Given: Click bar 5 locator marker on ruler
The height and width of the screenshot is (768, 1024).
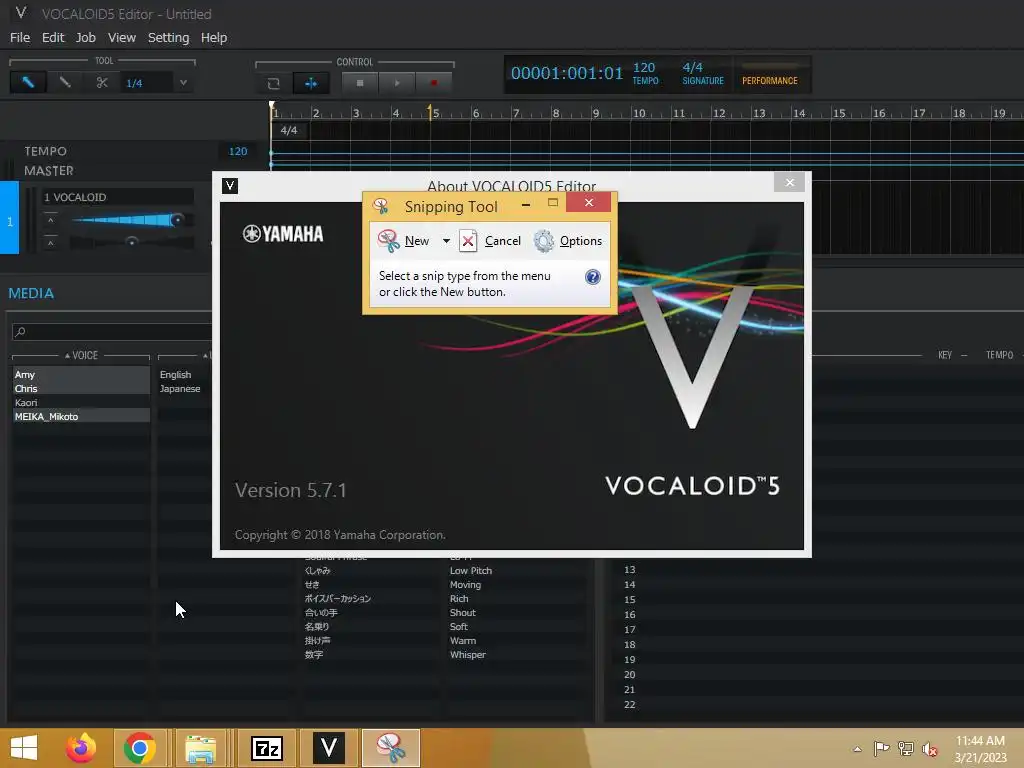Looking at the screenshot, I should 430,112.
